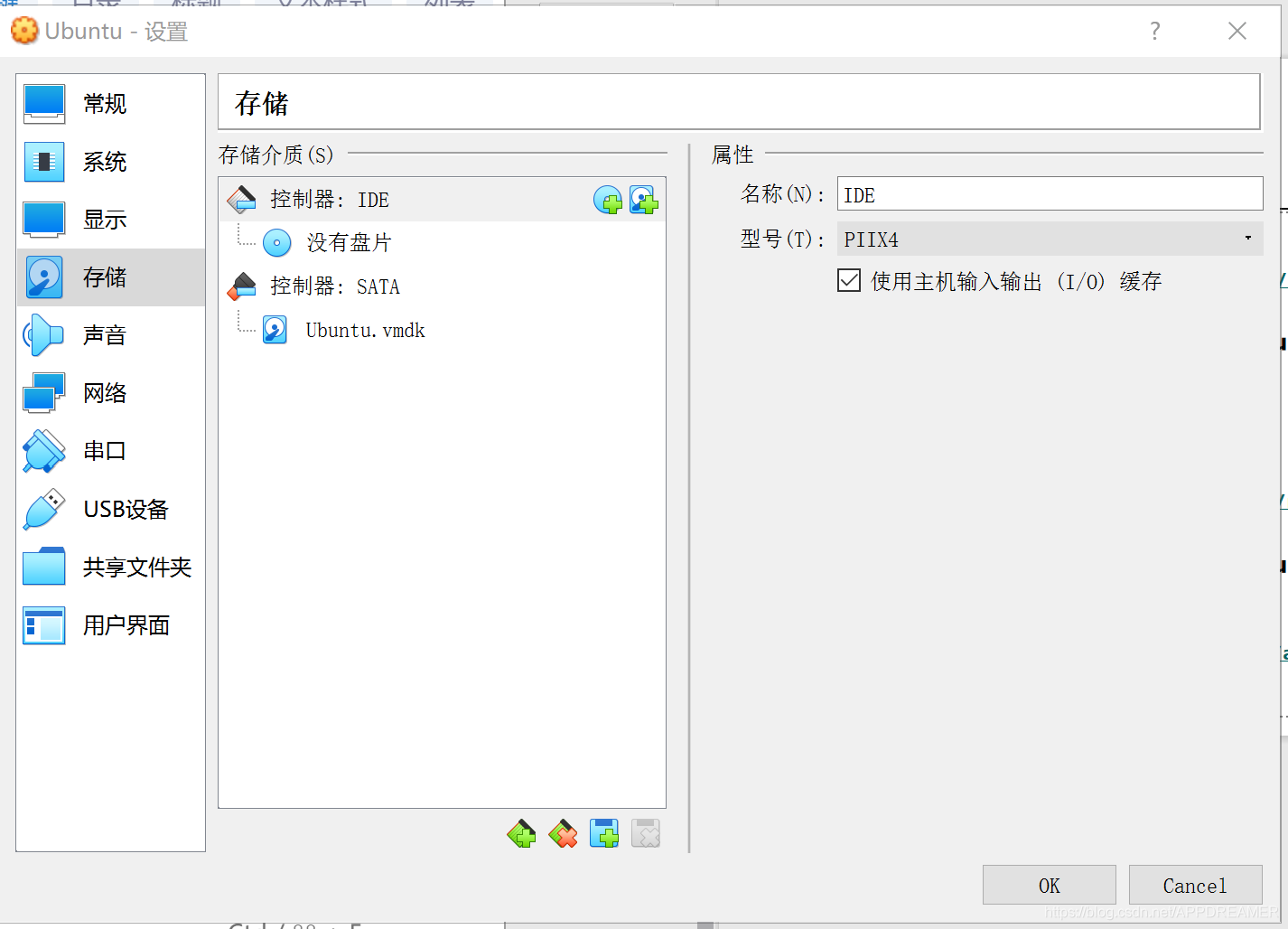Click the IDE controller chip icon
This screenshot has width=1288, height=929.
241,200
